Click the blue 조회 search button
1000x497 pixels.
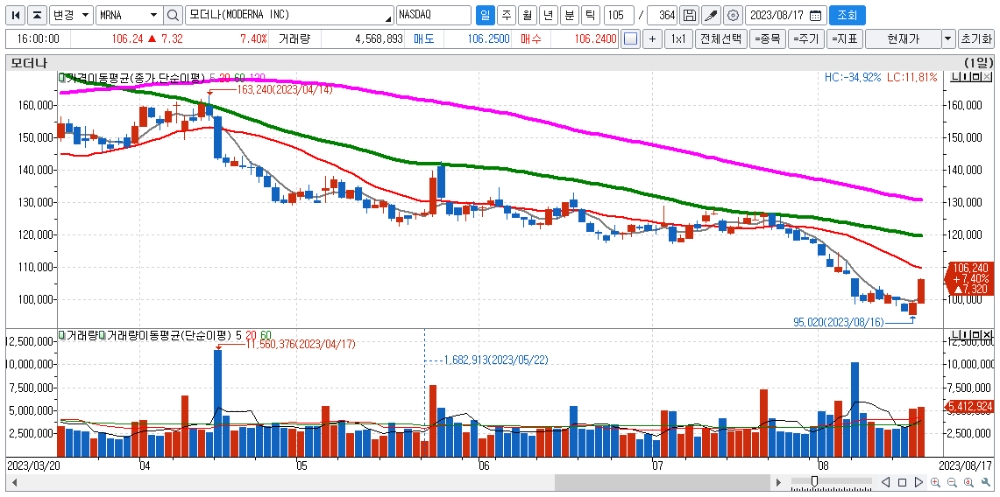pos(847,15)
